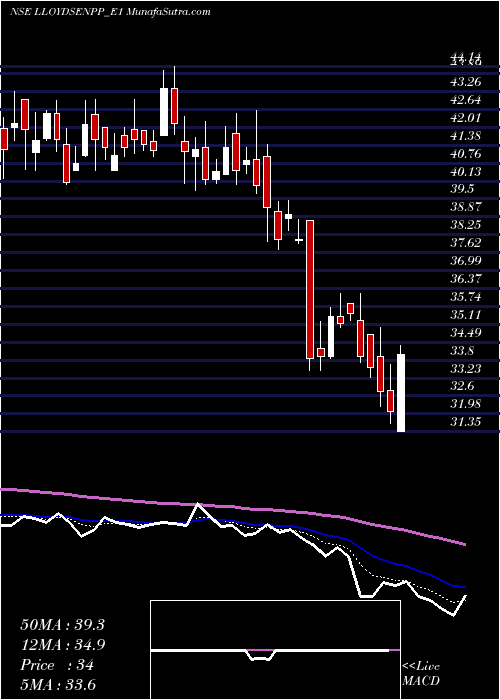Click the 40.76 price axis label
This screenshot has width=500, height=700.
pos(466,154)
